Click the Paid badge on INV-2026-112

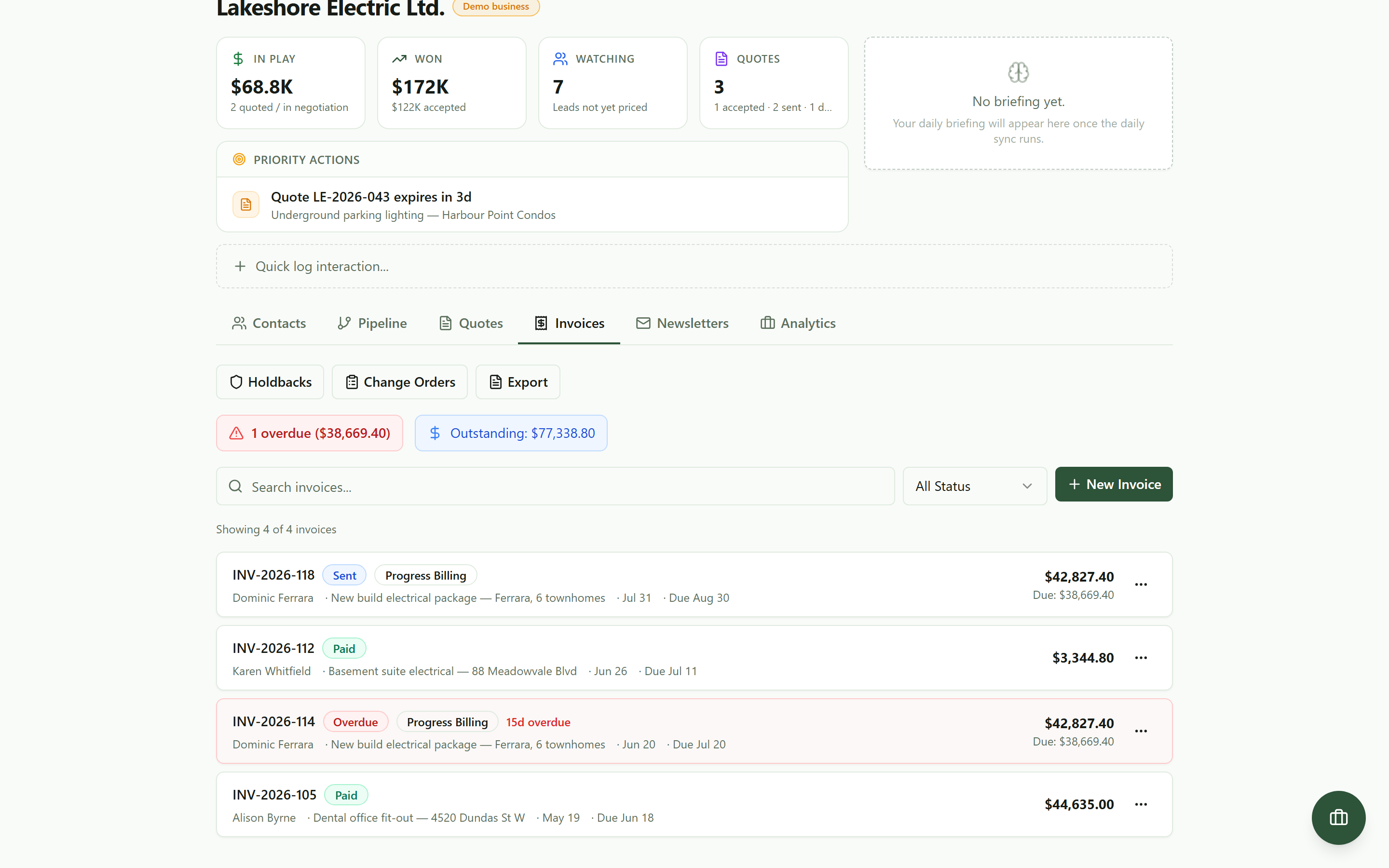(344, 649)
